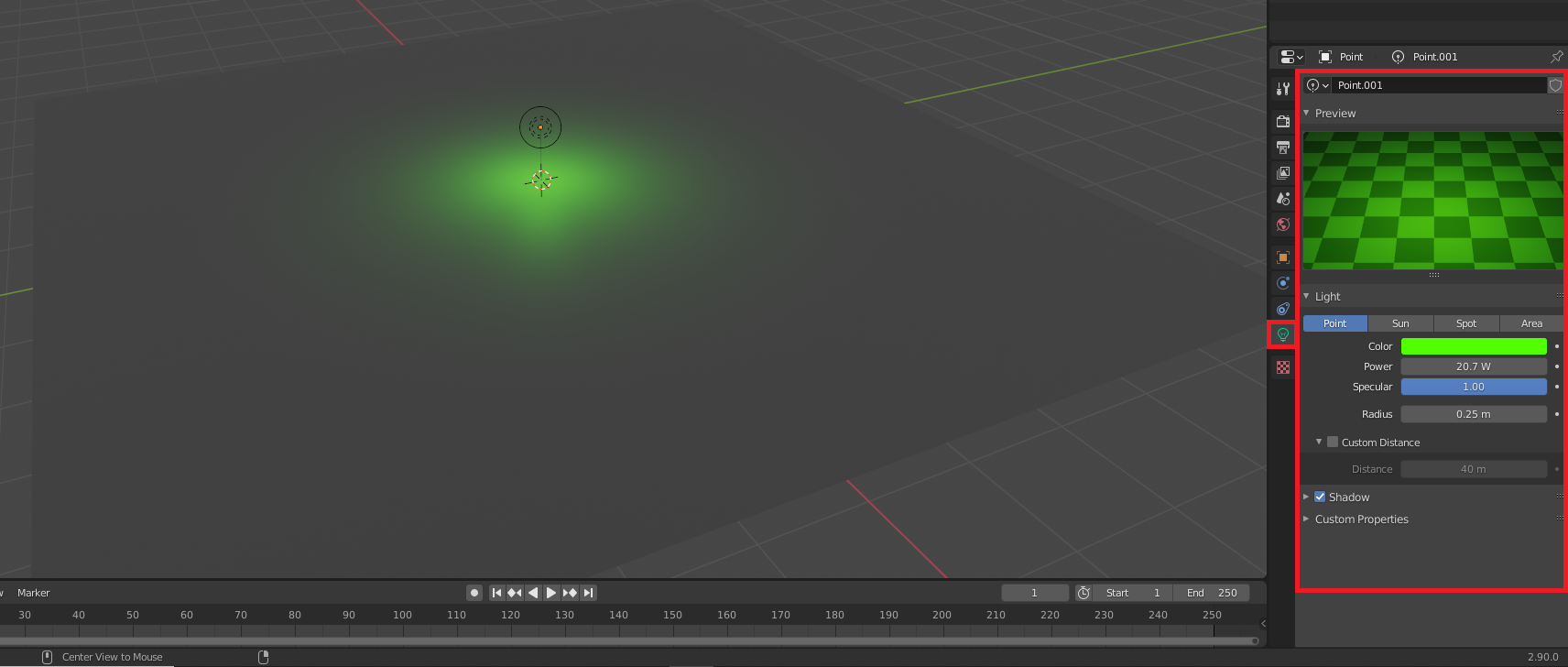Enable the Custom Distance checkbox
The height and width of the screenshot is (667, 1568).
point(1333,442)
